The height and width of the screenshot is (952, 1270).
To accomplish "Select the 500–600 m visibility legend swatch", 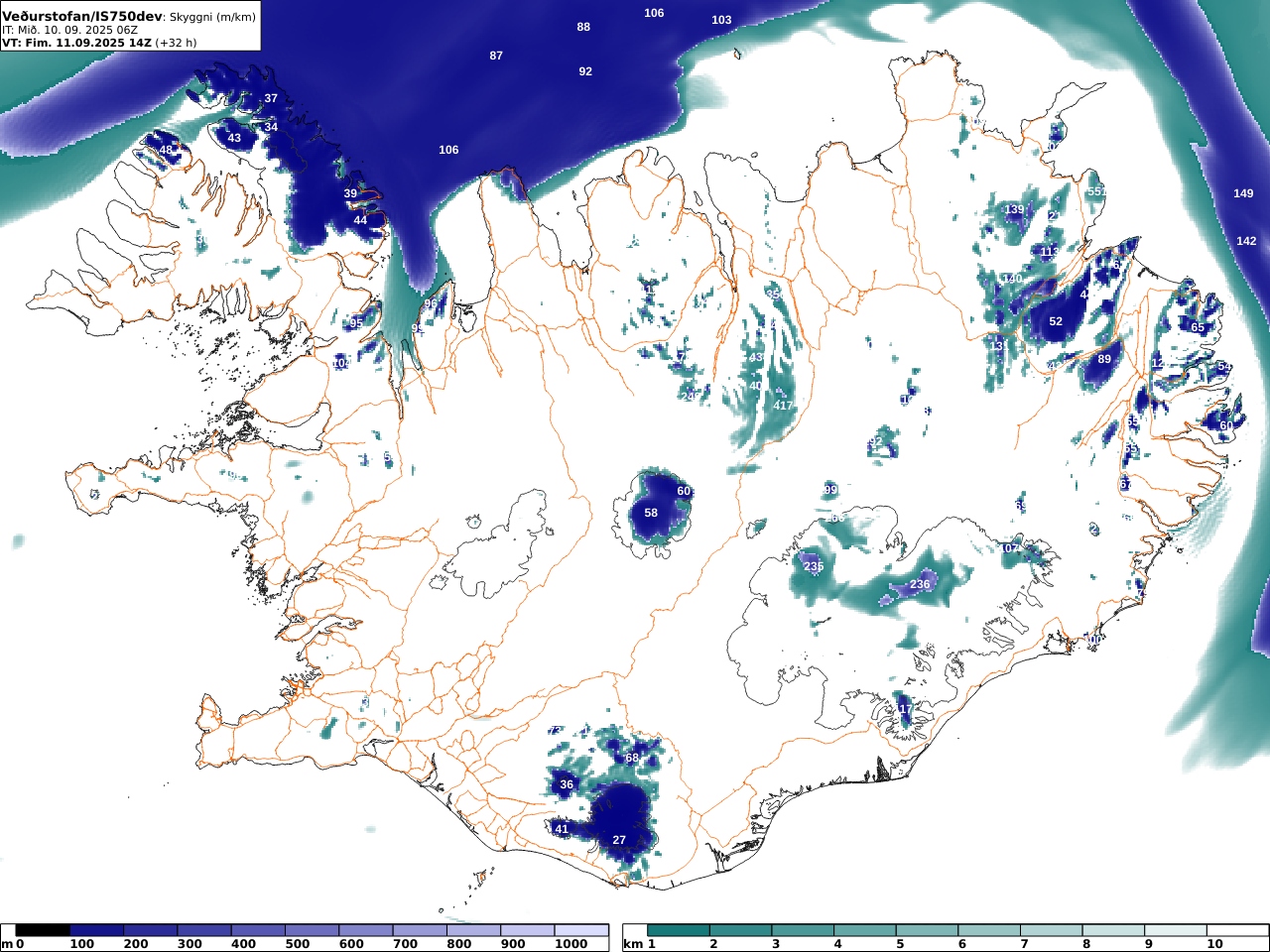I will point(312,930).
